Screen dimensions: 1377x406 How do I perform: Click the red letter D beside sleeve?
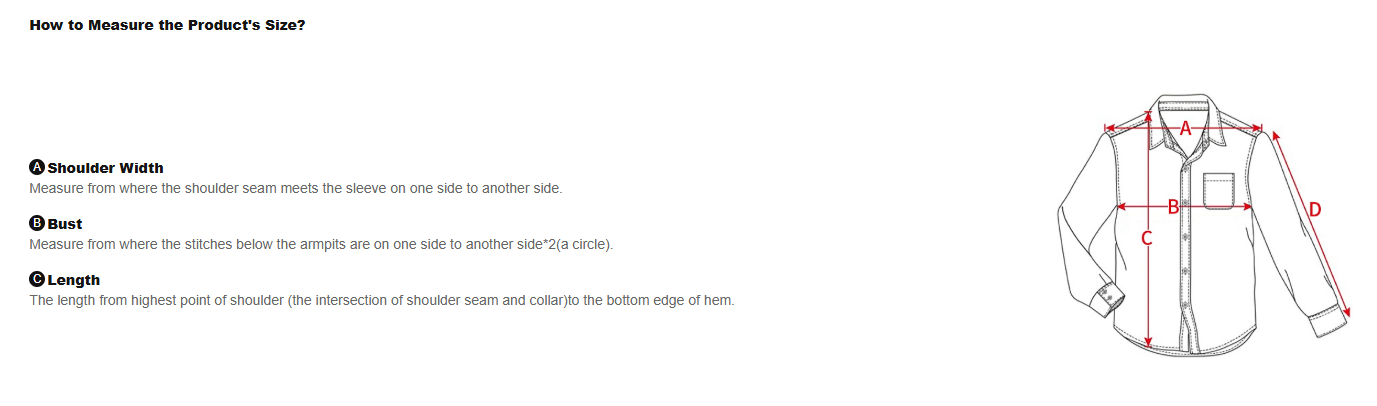(x=1315, y=209)
